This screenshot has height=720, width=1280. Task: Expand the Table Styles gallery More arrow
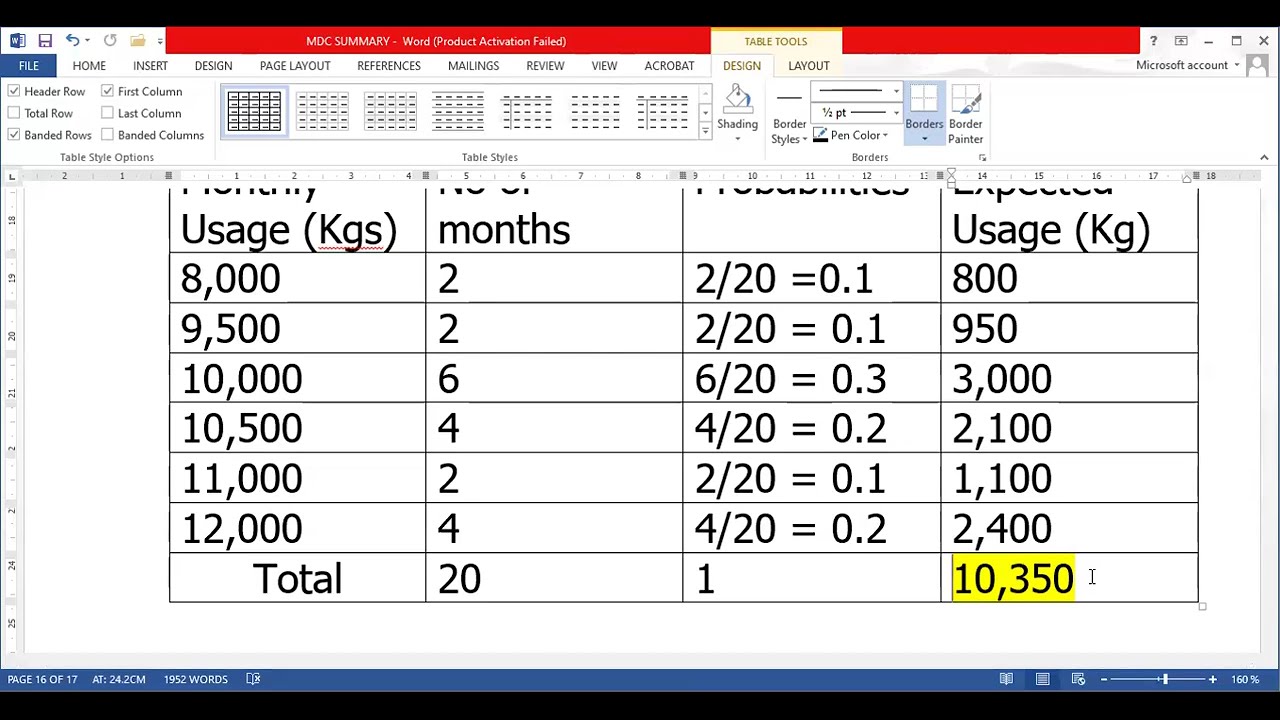pyautogui.click(x=705, y=131)
